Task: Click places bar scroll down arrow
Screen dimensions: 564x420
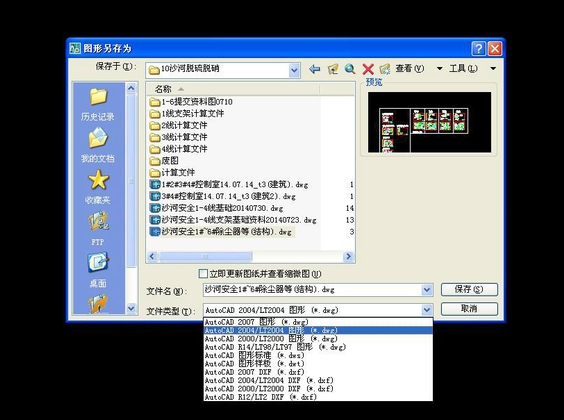Action: point(131,308)
